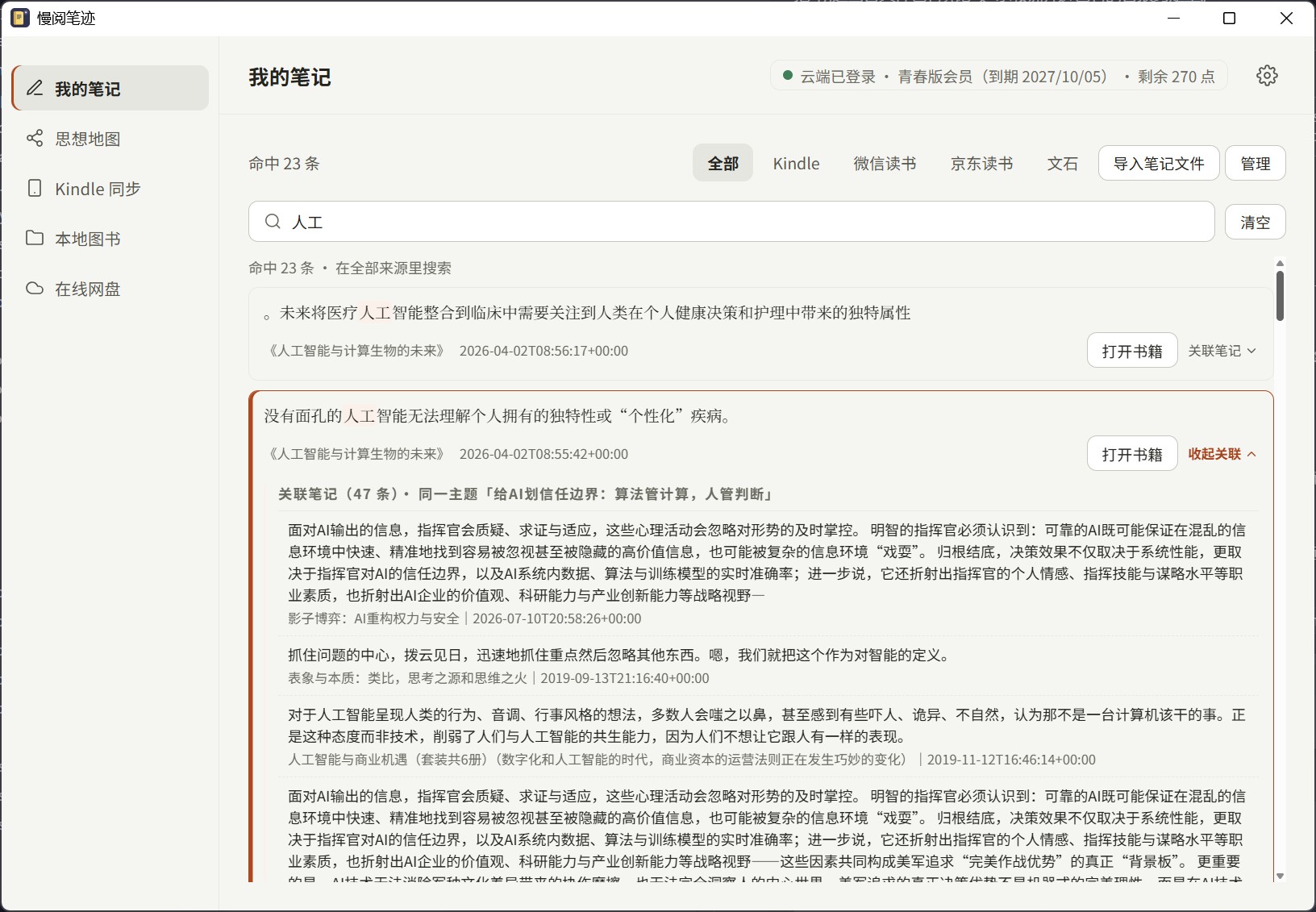This screenshot has width=1316, height=912.
Task: Select the 京东读书 tab
Action: 981,163
